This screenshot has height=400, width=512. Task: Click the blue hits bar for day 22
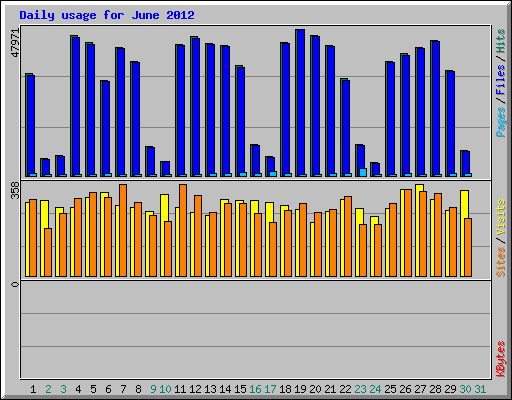coord(346,128)
